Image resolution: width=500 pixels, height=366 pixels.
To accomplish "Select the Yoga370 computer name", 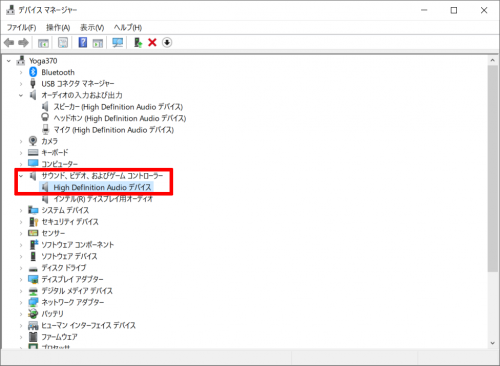I will (43, 61).
